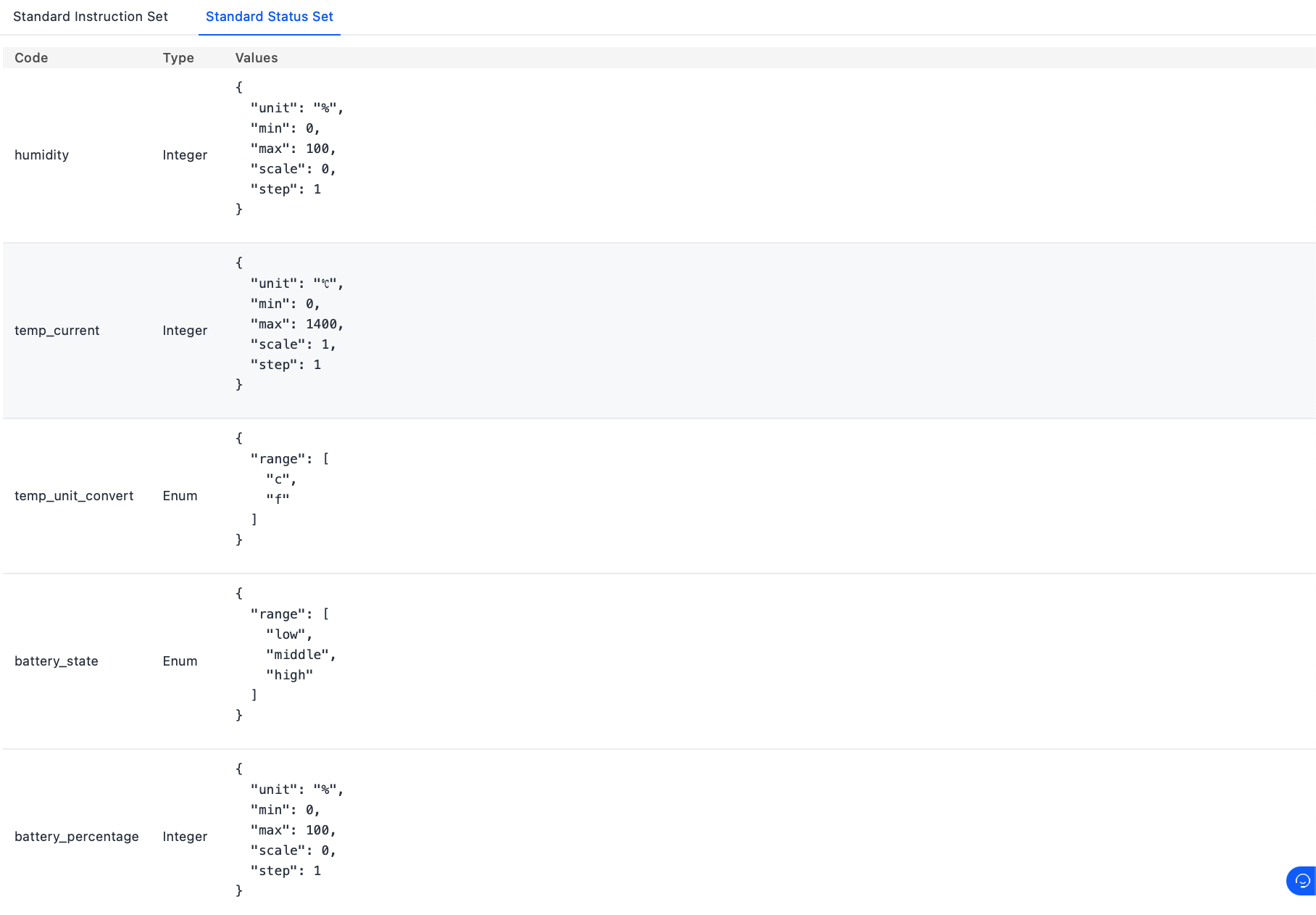Select the battery_state code cell
1316x915 pixels.
click(57, 661)
